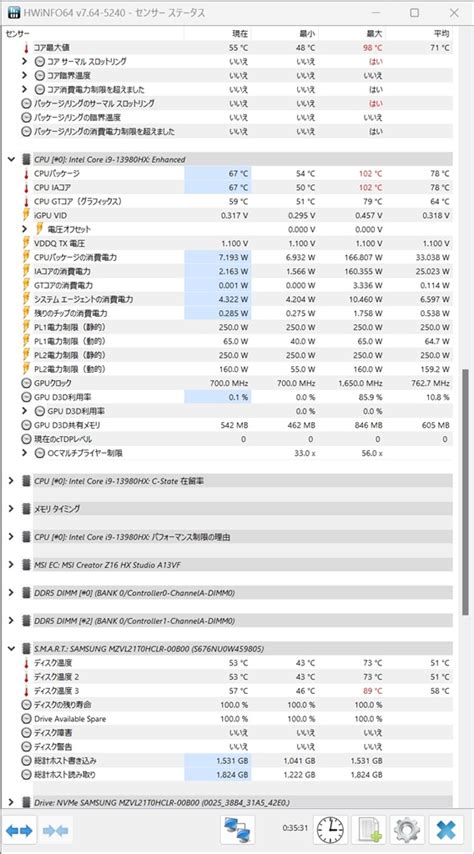
Task: Expand the メモリ タイミング section
Action: point(11,509)
